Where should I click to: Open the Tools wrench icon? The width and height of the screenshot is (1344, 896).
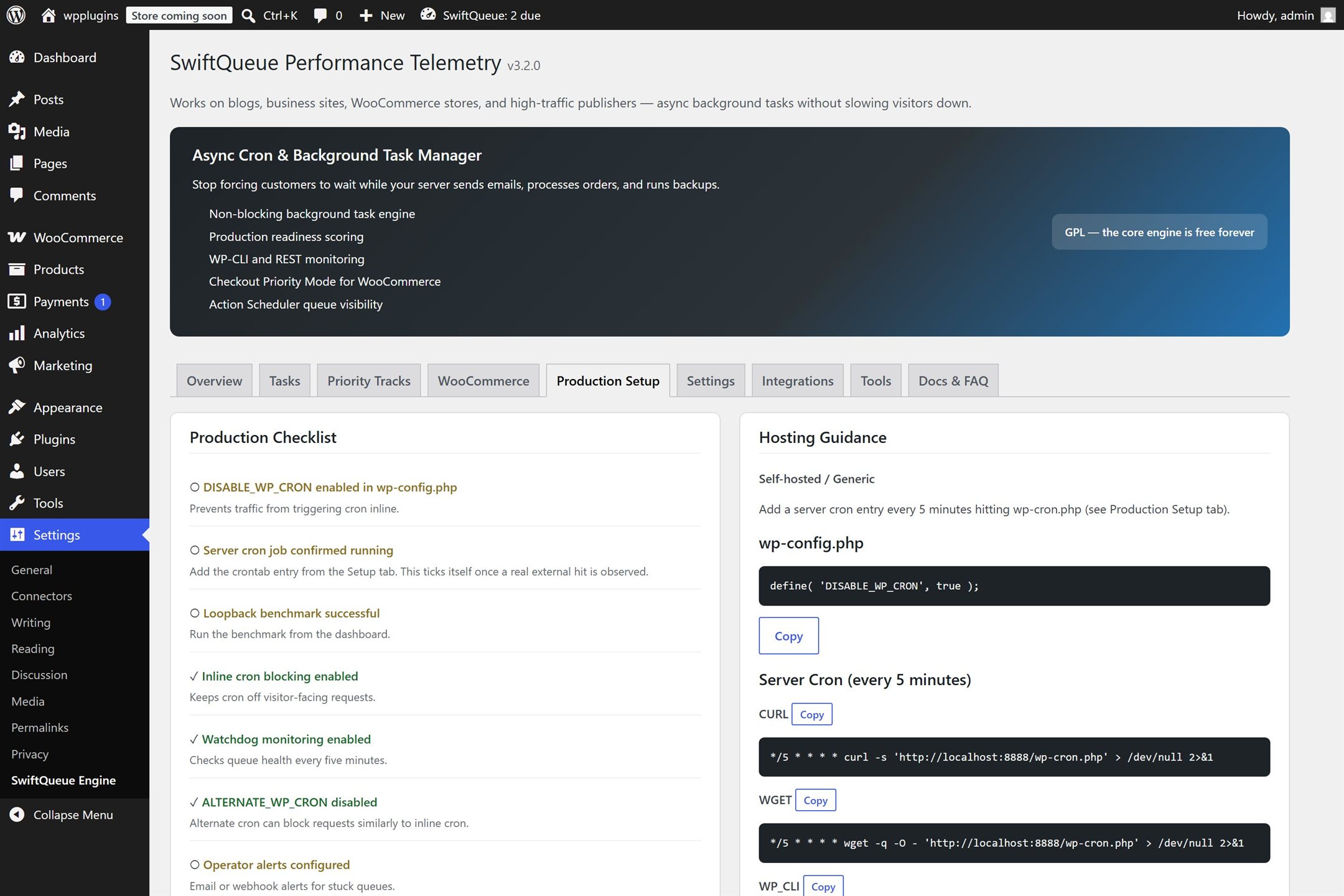(17, 503)
